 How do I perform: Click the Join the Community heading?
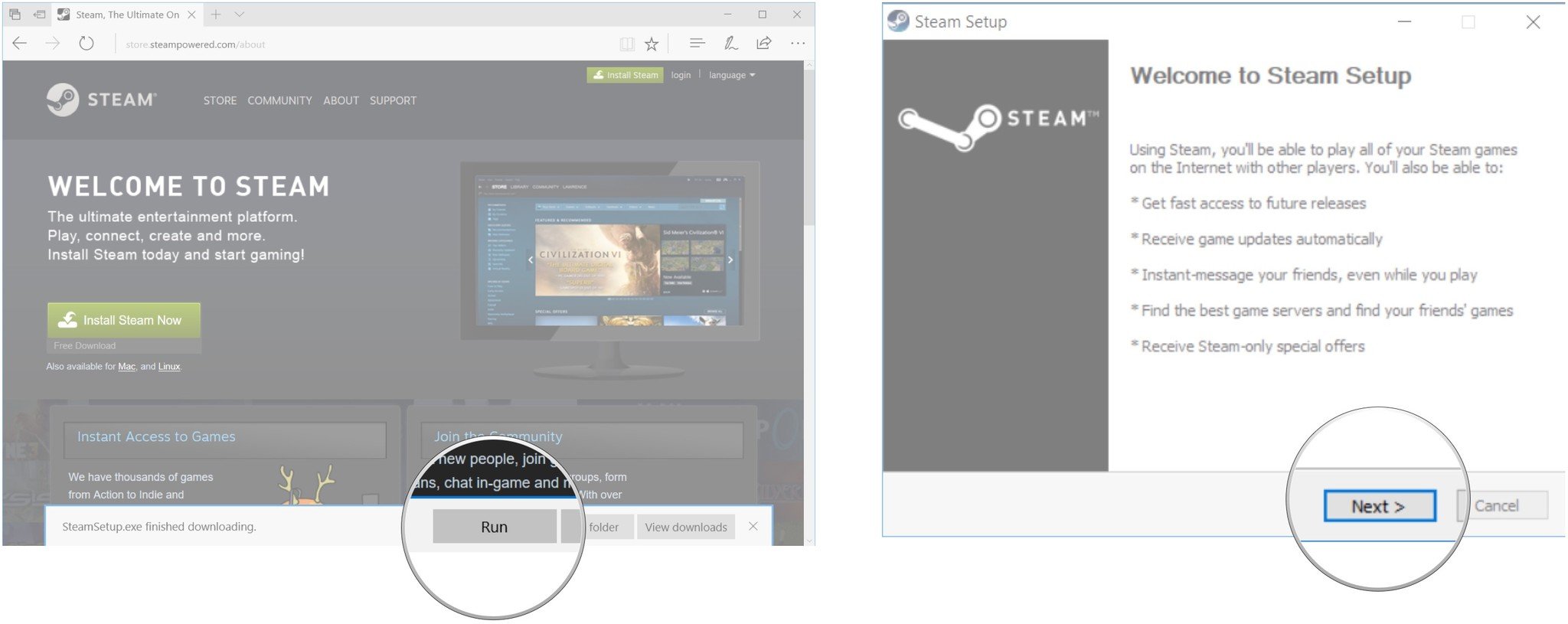click(x=498, y=436)
